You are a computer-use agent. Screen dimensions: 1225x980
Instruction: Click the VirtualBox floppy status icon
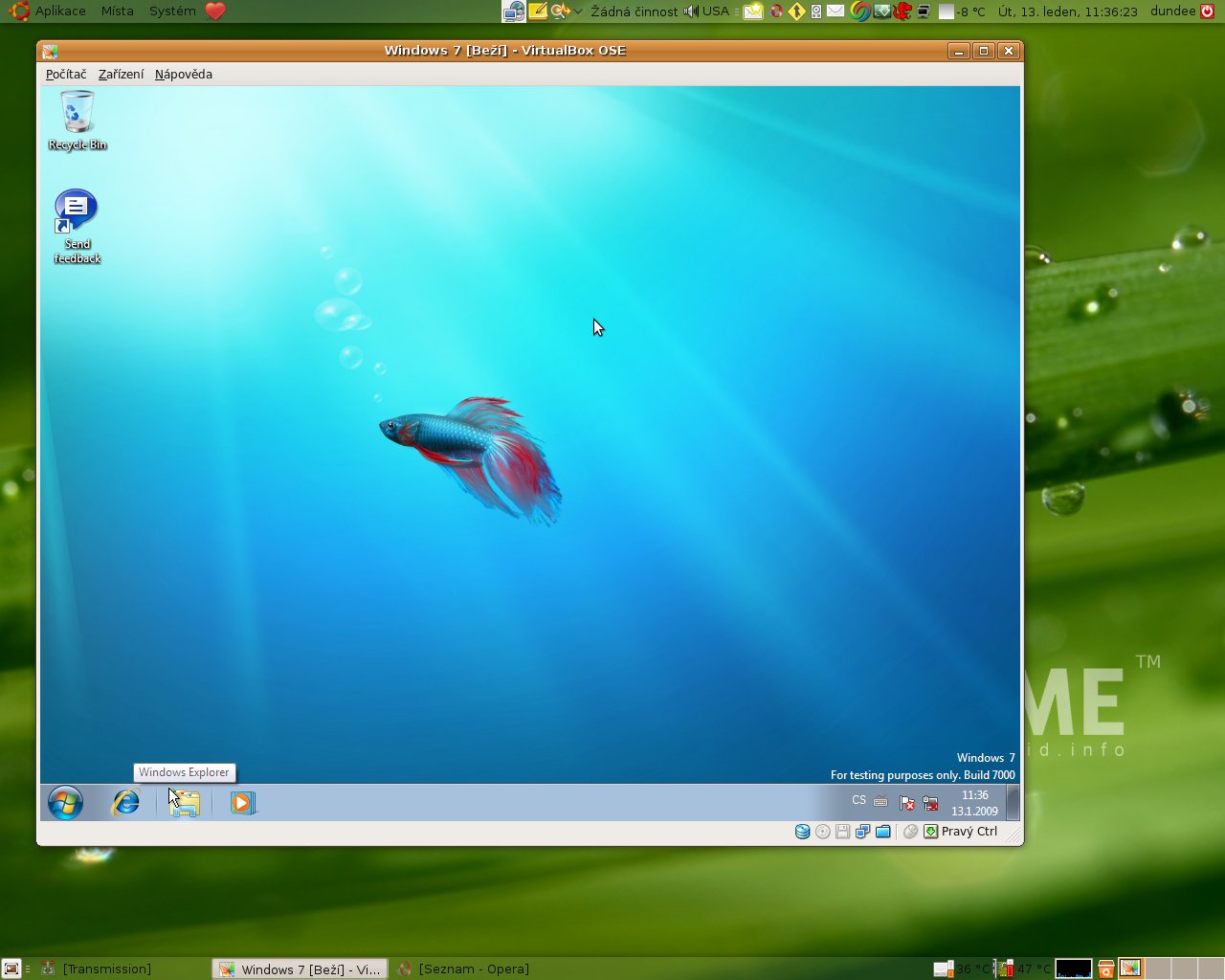point(843,832)
